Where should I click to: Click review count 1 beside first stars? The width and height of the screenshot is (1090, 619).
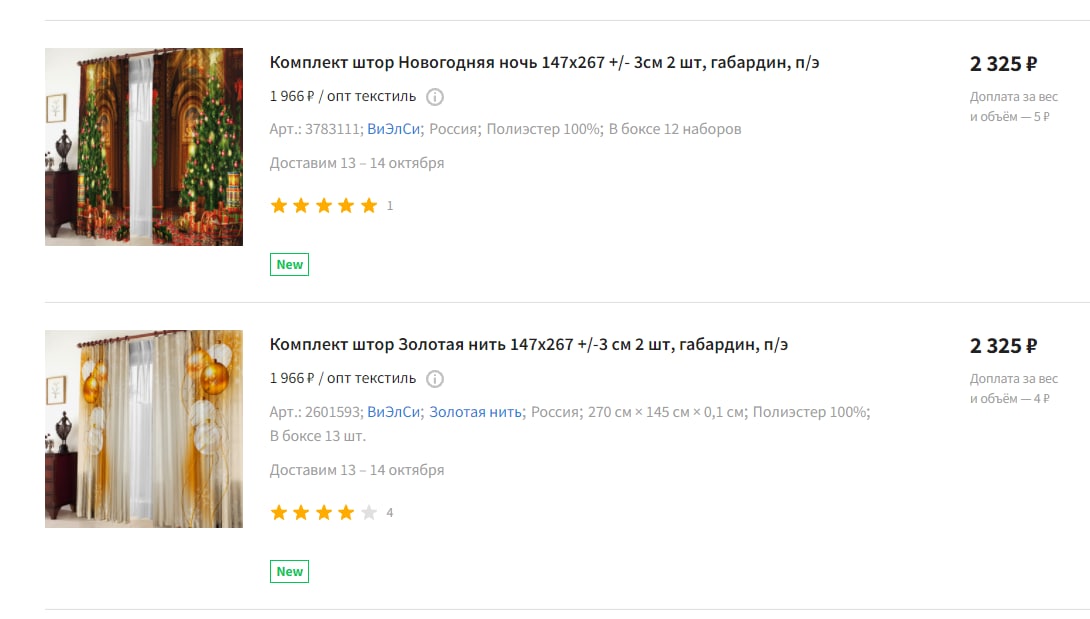click(x=390, y=206)
